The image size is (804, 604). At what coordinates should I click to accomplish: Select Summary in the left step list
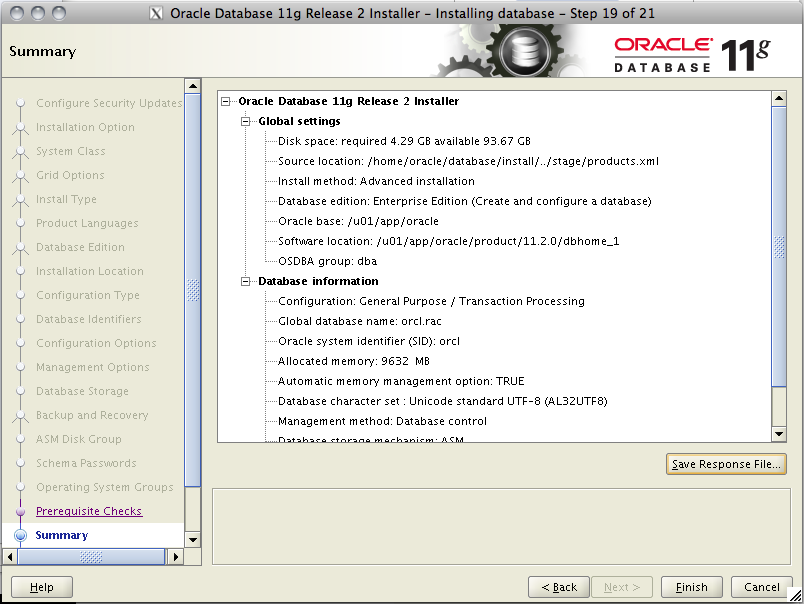pos(63,534)
